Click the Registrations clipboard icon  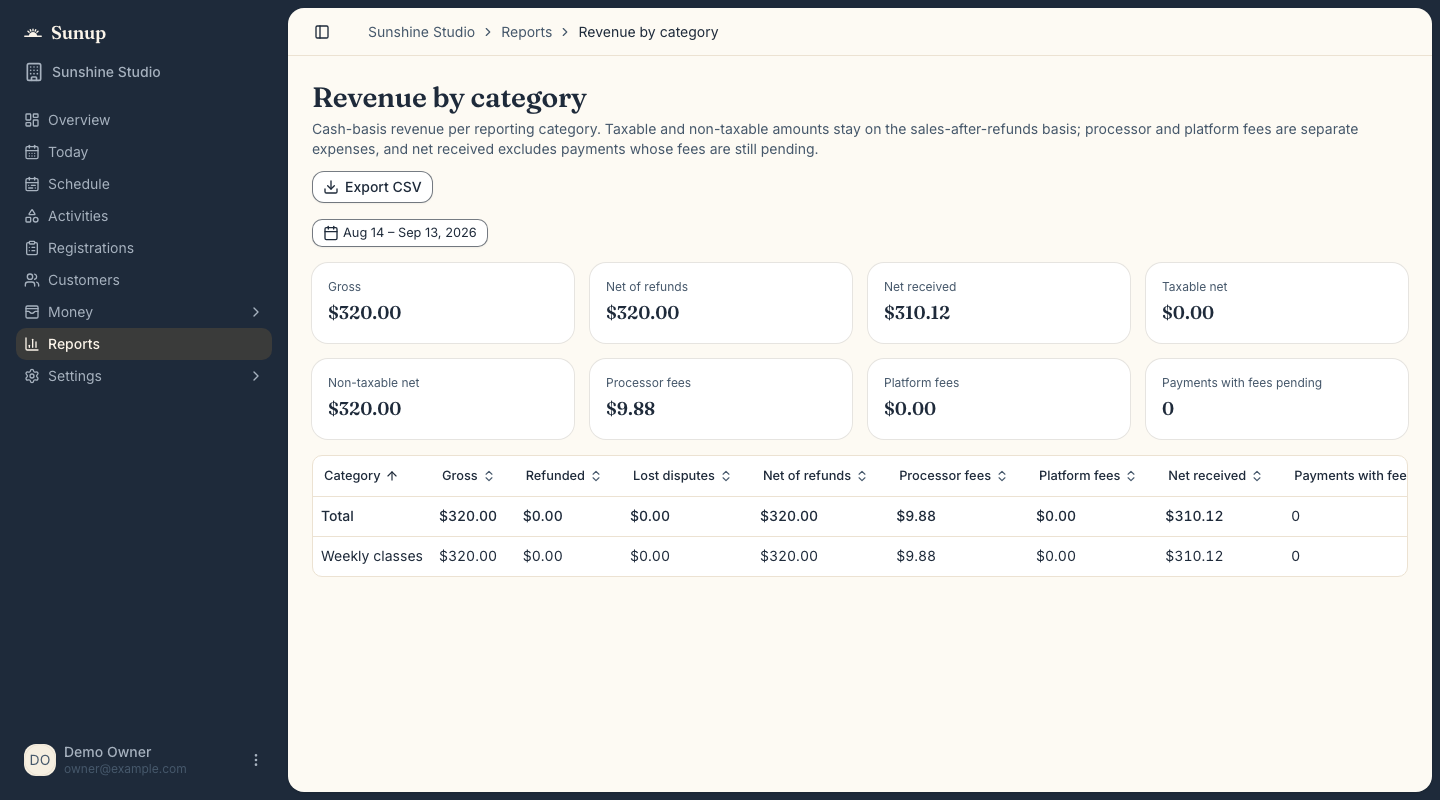coord(32,248)
